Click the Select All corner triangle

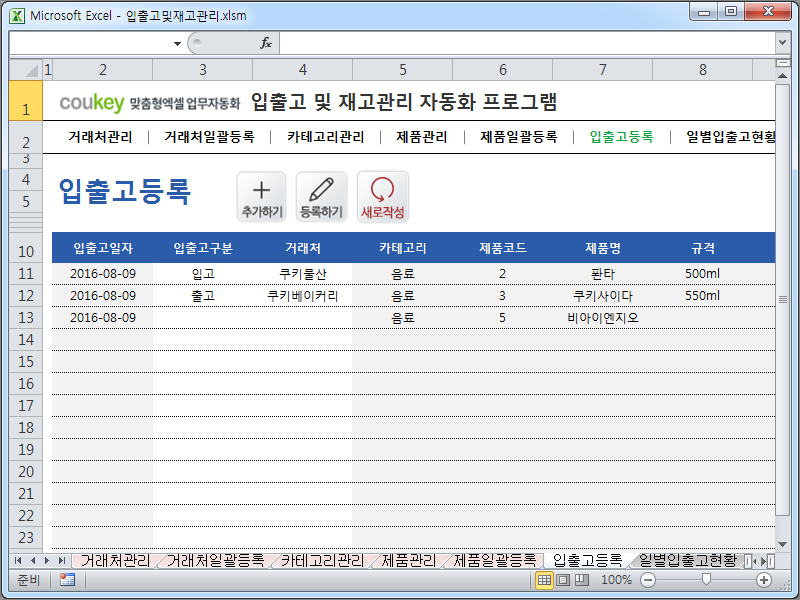point(26,70)
